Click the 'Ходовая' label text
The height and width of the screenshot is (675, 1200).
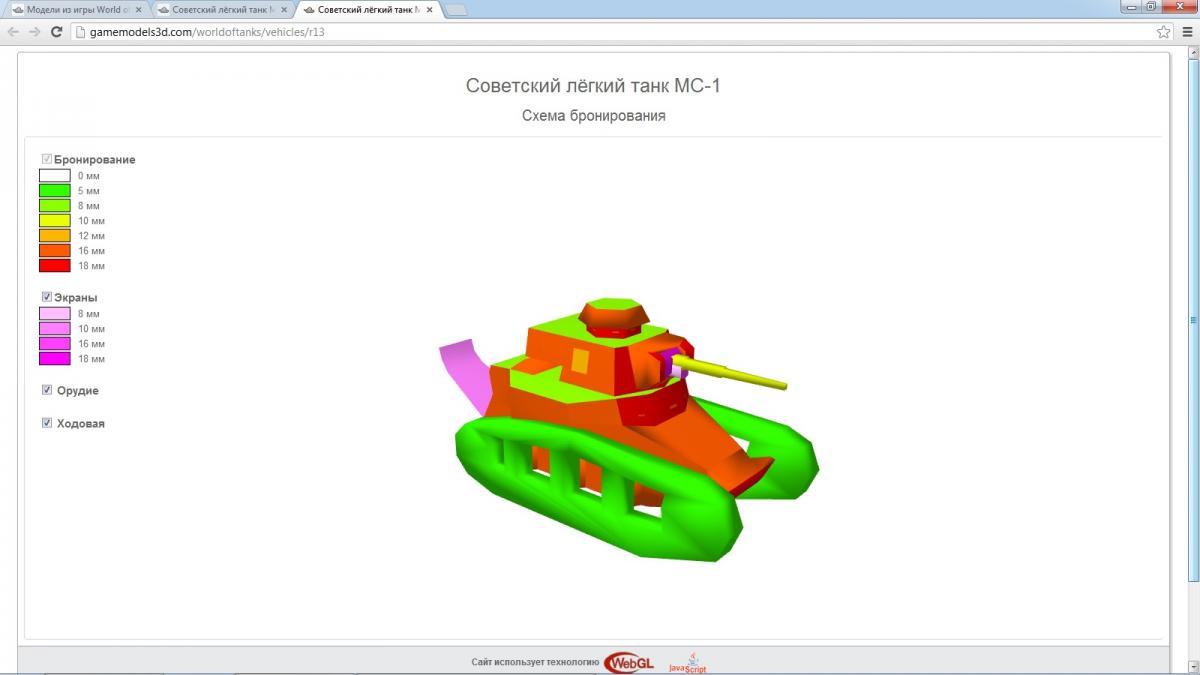(x=80, y=424)
